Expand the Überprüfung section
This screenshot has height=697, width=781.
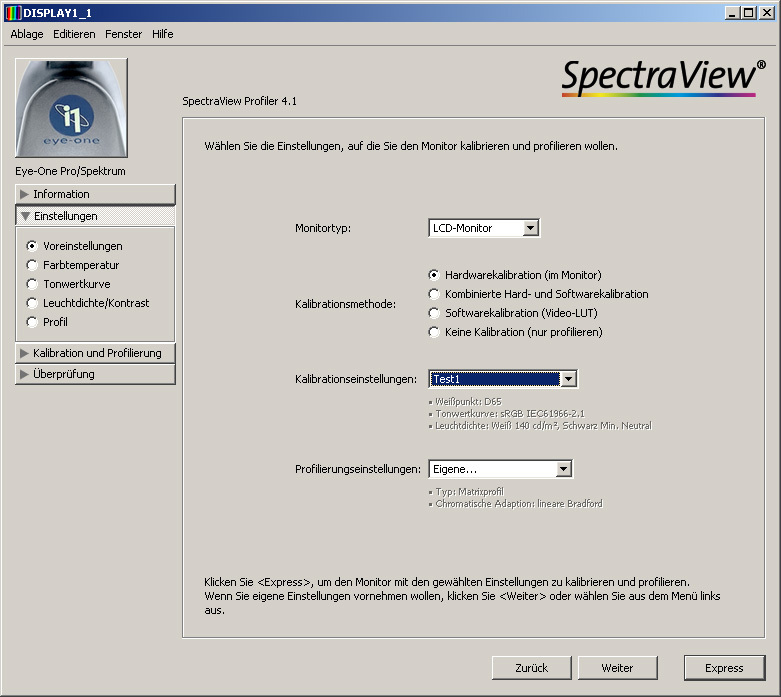(x=95, y=374)
